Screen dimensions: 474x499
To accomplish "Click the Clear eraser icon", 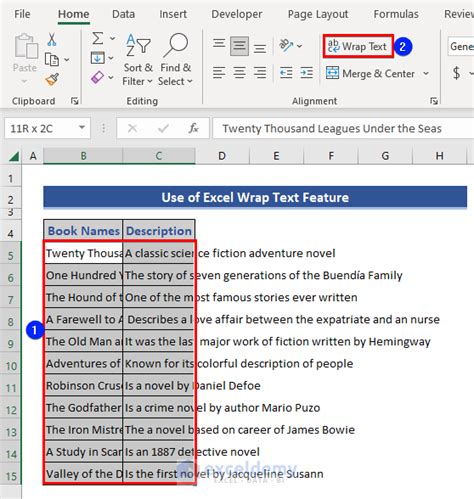I will (97, 78).
